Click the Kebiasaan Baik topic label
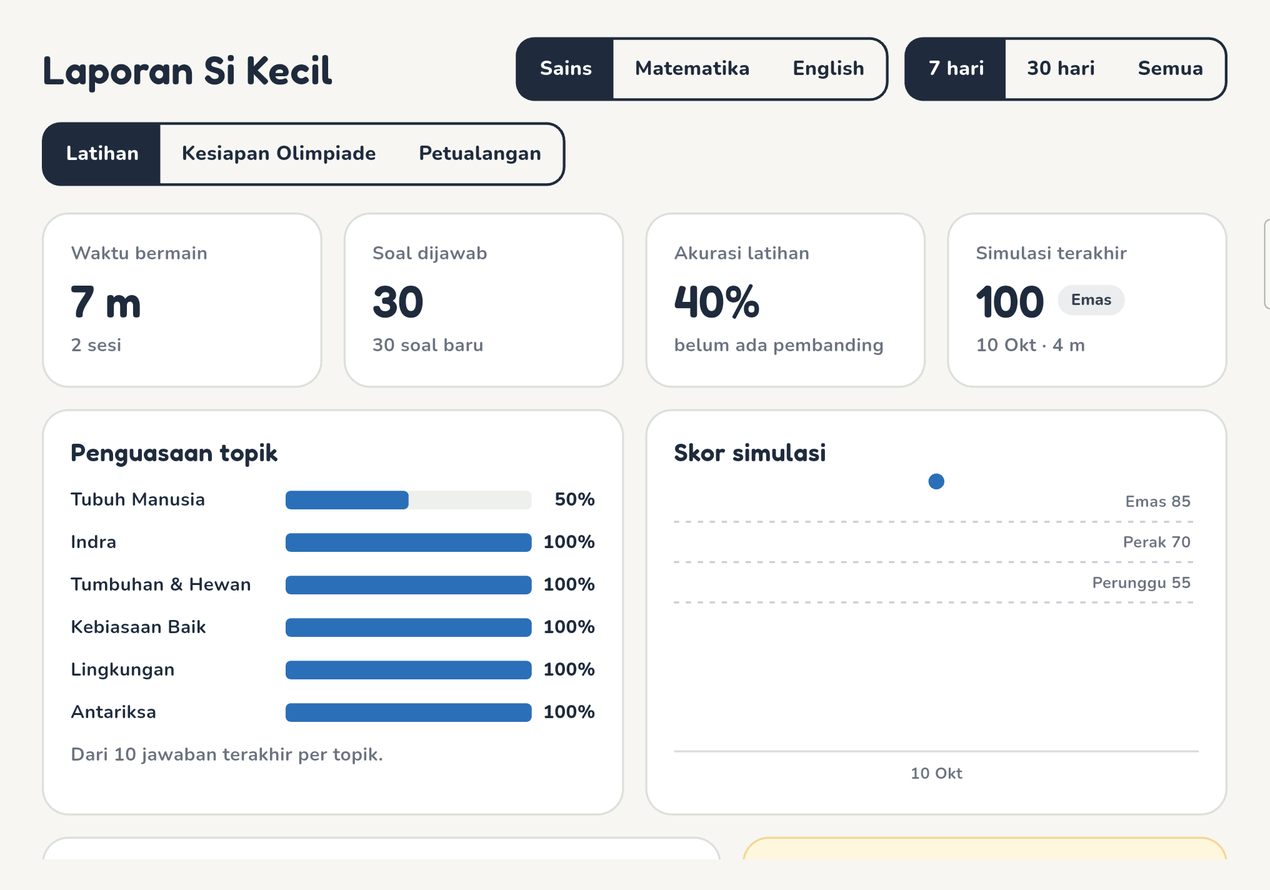This screenshot has width=1270, height=890. pos(139,627)
